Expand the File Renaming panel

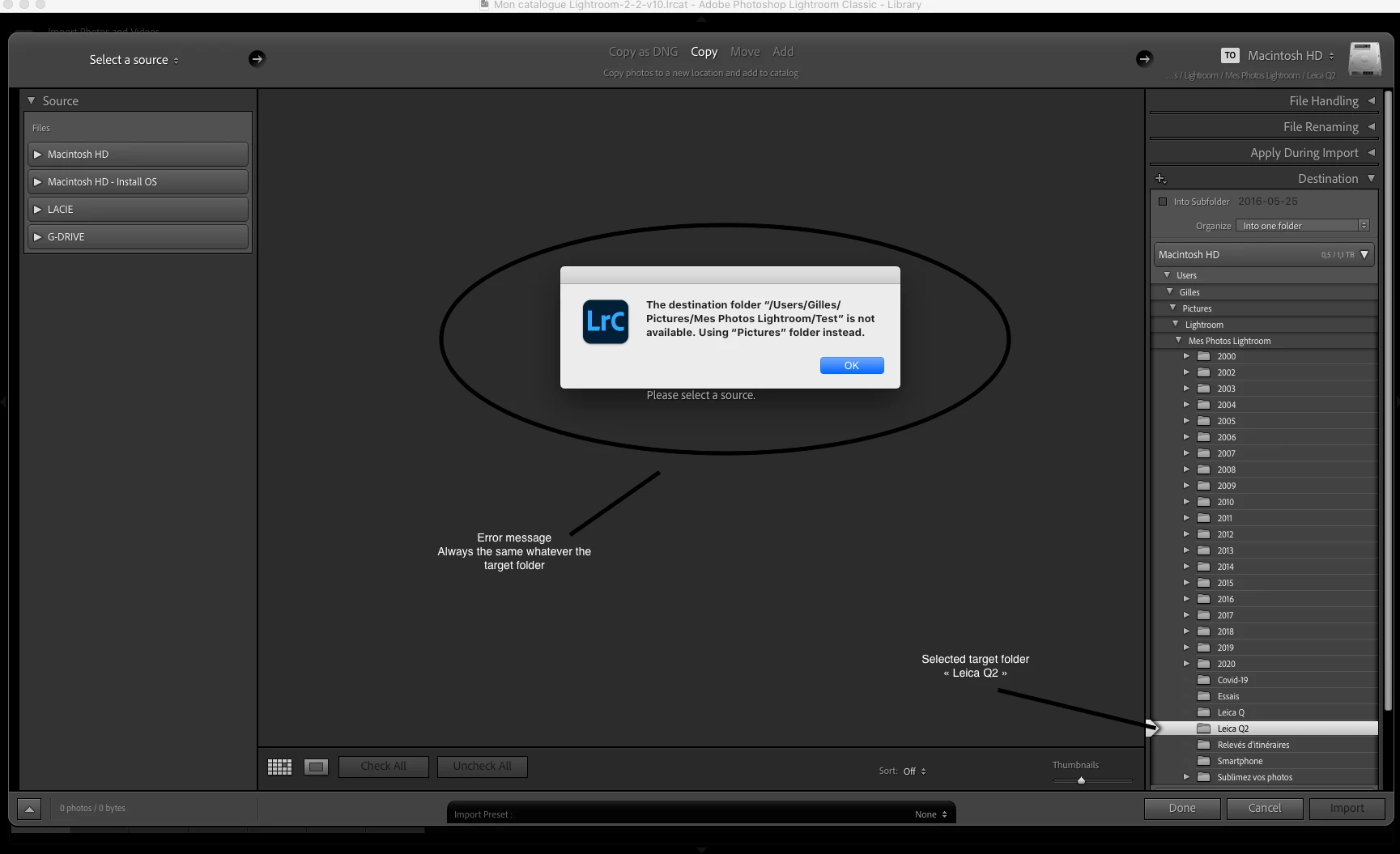1371,126
